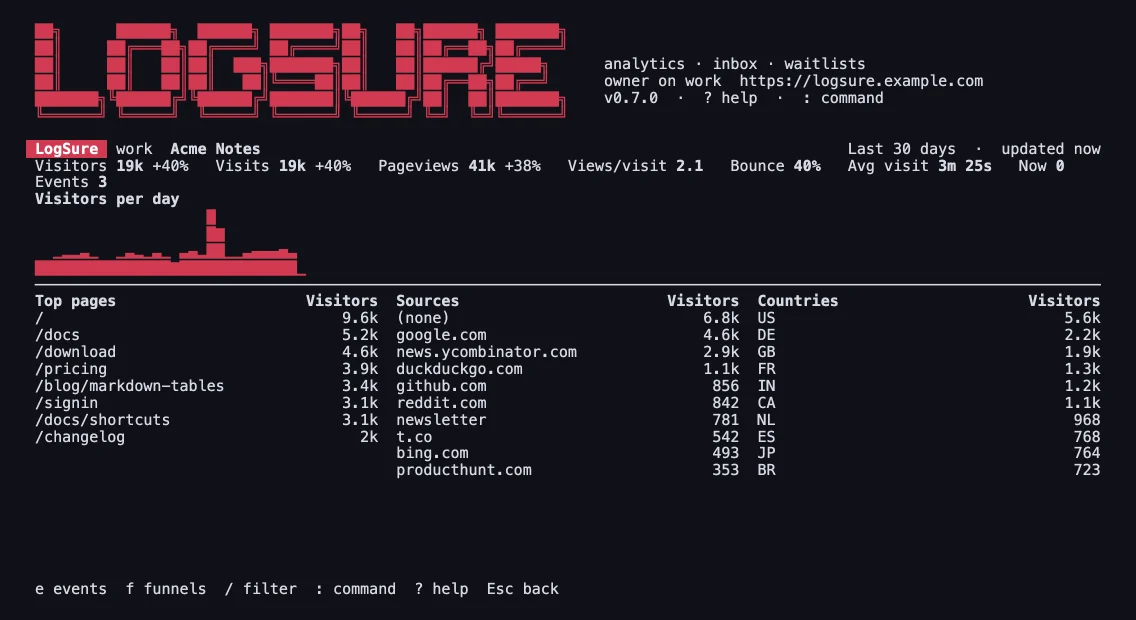Click the v0.7.0 version text
This screenshot has width=1136, height=620.
(x=631, y=98)
